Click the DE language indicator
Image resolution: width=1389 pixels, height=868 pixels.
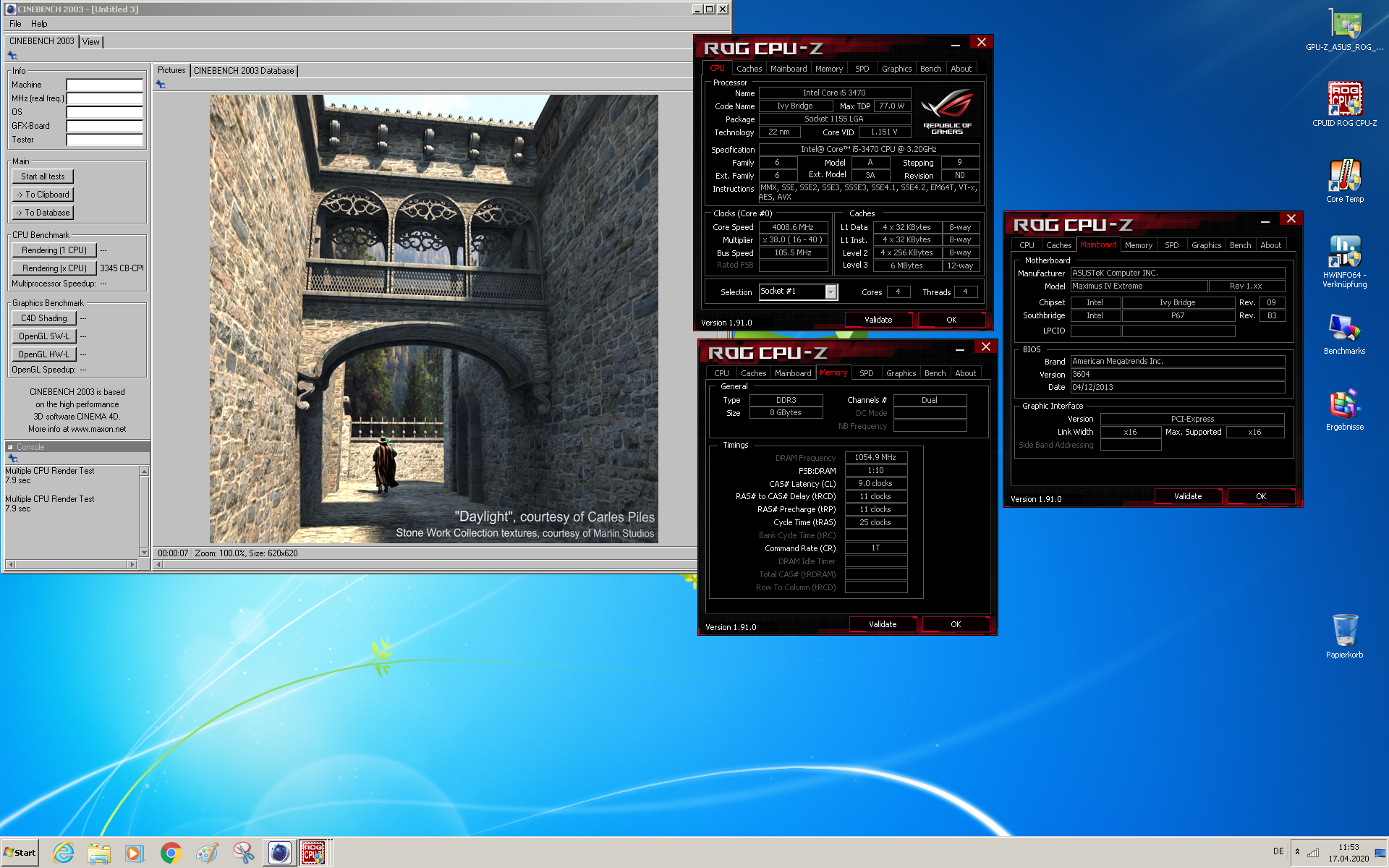1278,851
